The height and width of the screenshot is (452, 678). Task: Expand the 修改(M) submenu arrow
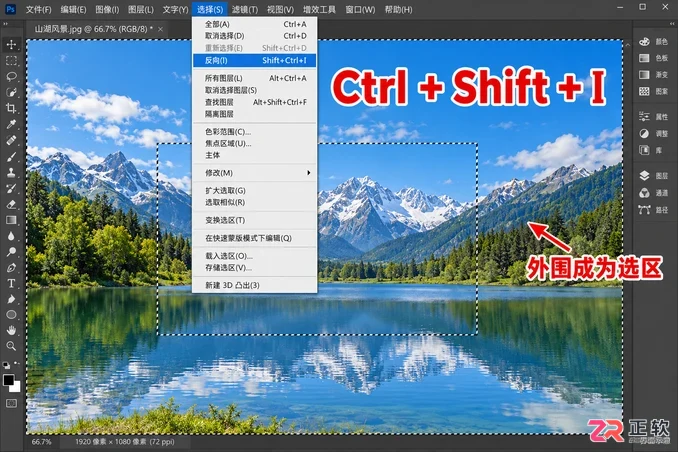click(308, 173)
